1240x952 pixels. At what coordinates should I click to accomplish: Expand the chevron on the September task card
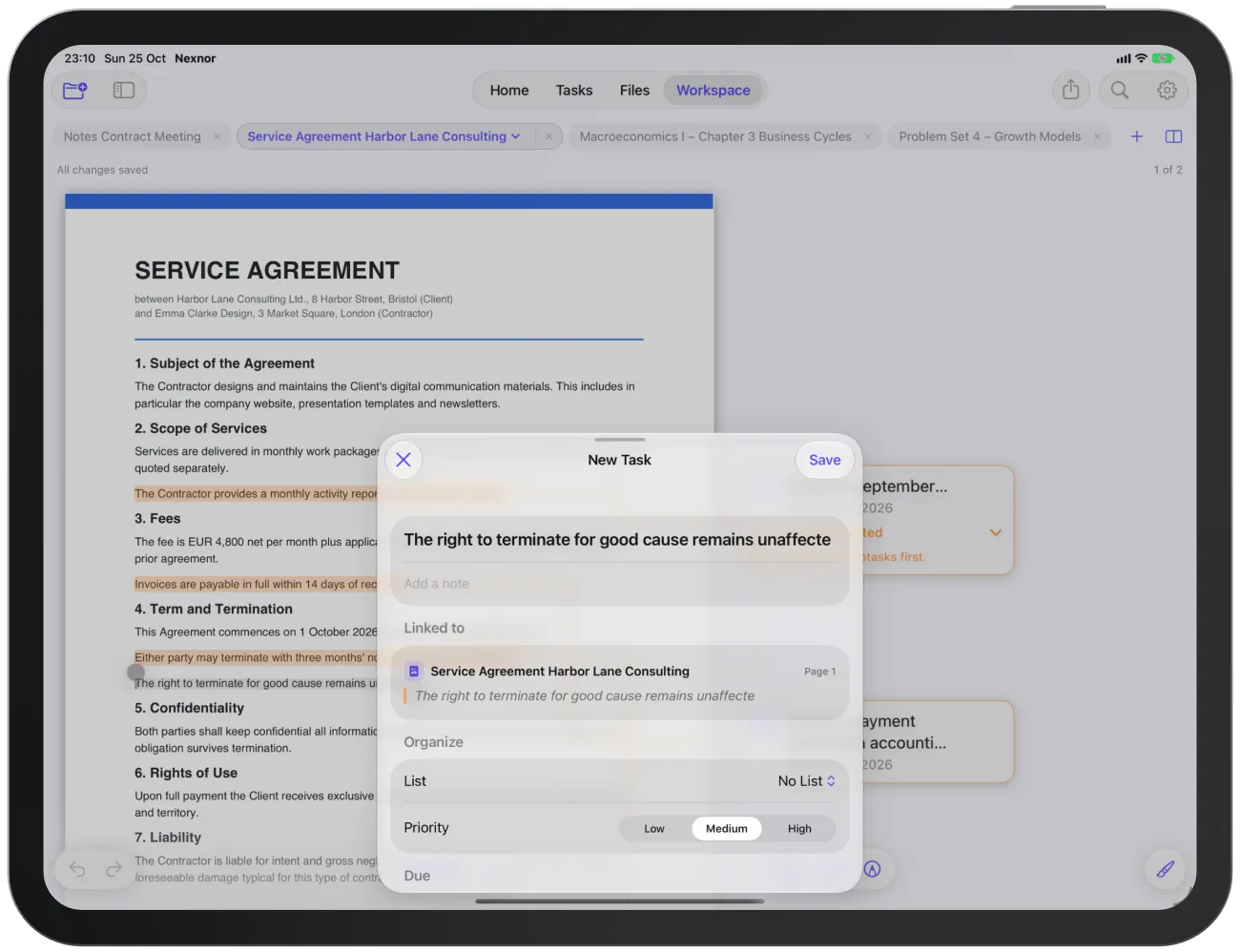point(996,532)
